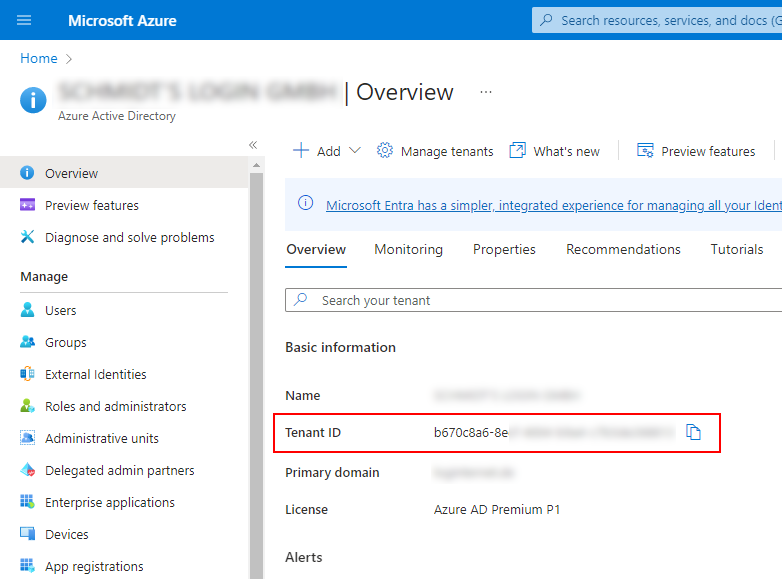This screenshot has height=579, width=782.
Task: Focus the Search resources, services, and docs box
Action: (x=657, y=20)
